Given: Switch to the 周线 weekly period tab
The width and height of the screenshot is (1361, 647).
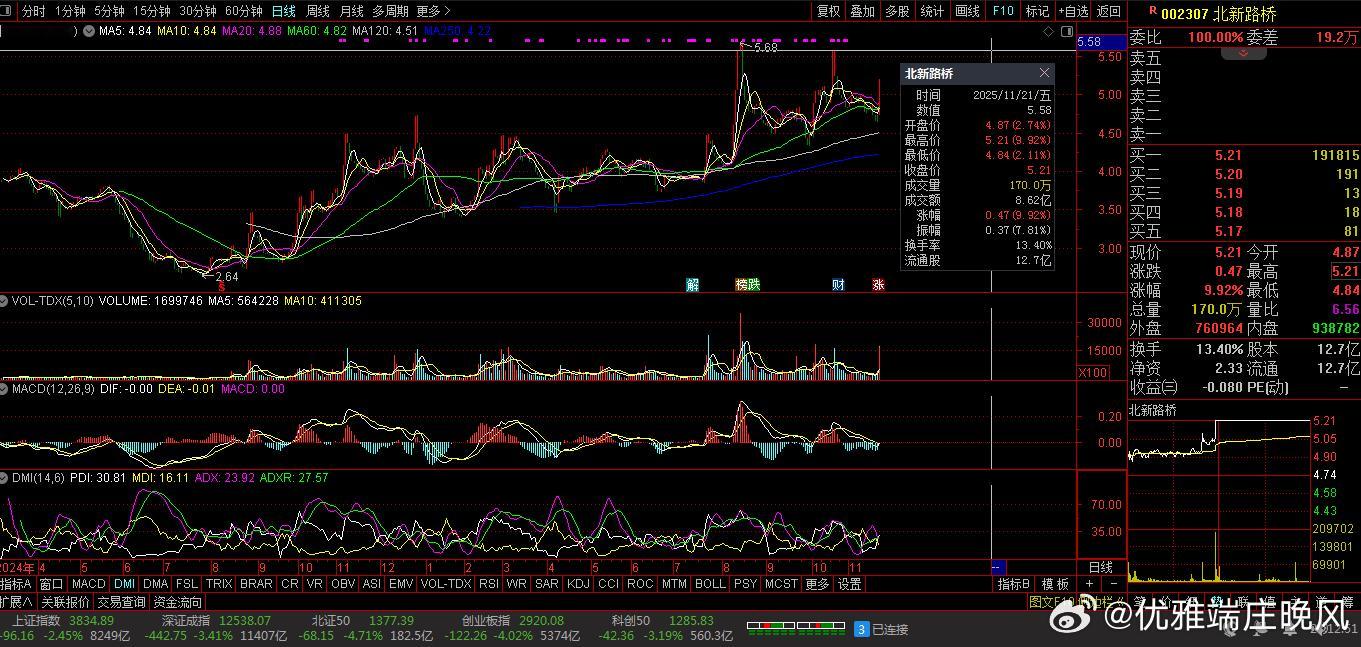Looking at the screenshot, I should pyautogui.click(x=318, y=11).
